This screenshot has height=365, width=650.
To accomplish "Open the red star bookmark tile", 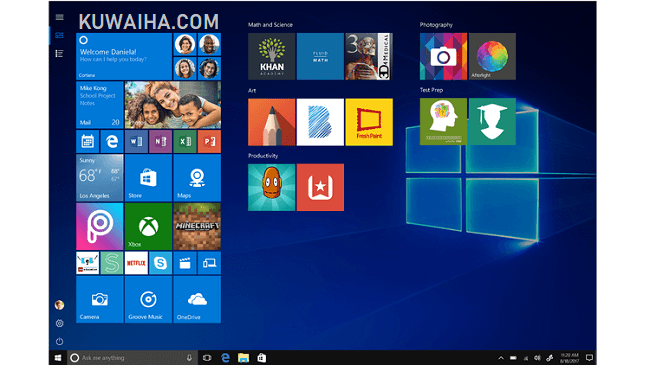I will [x=320, y=187].
